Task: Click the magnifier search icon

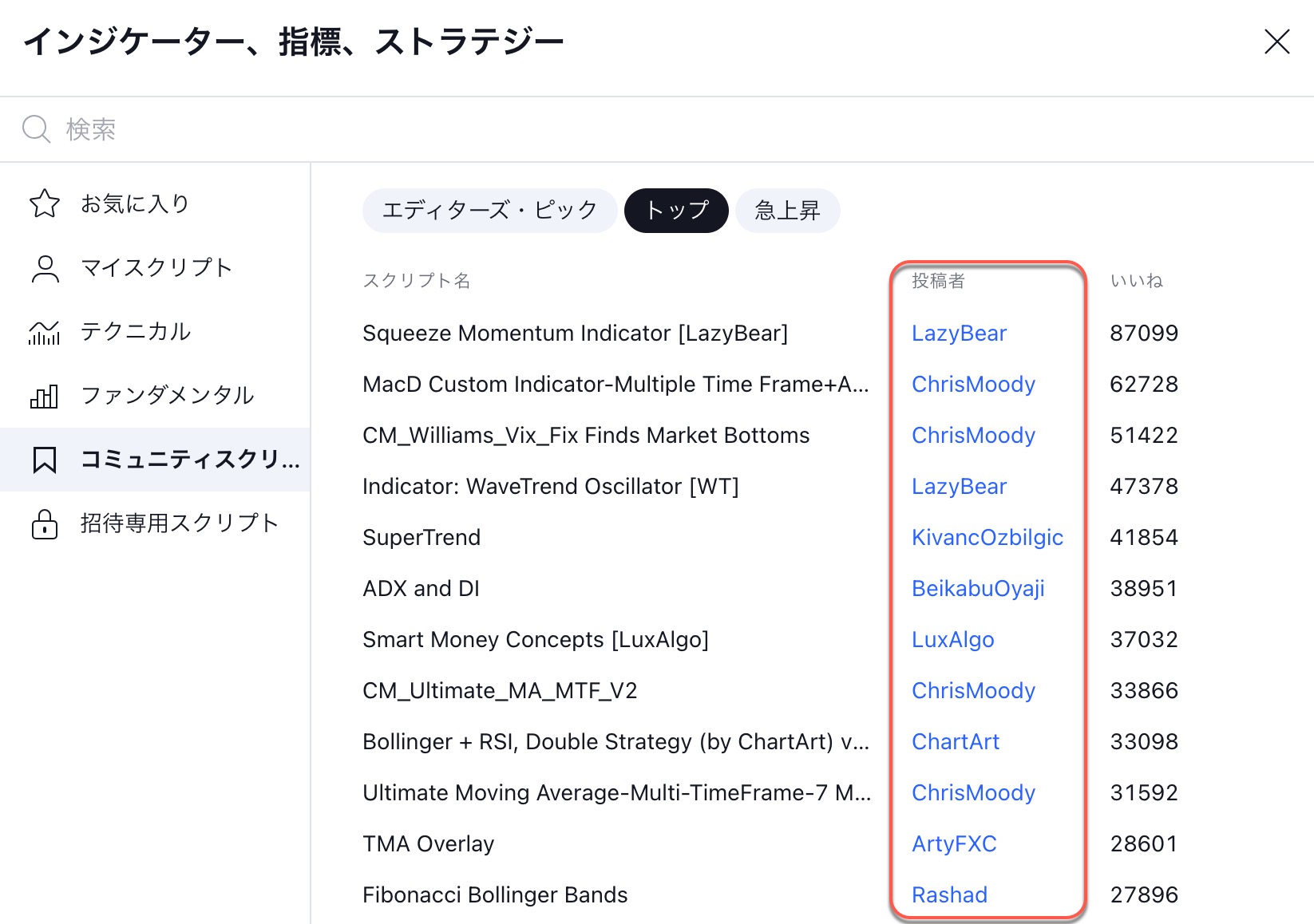Action: tap(36, 128)
